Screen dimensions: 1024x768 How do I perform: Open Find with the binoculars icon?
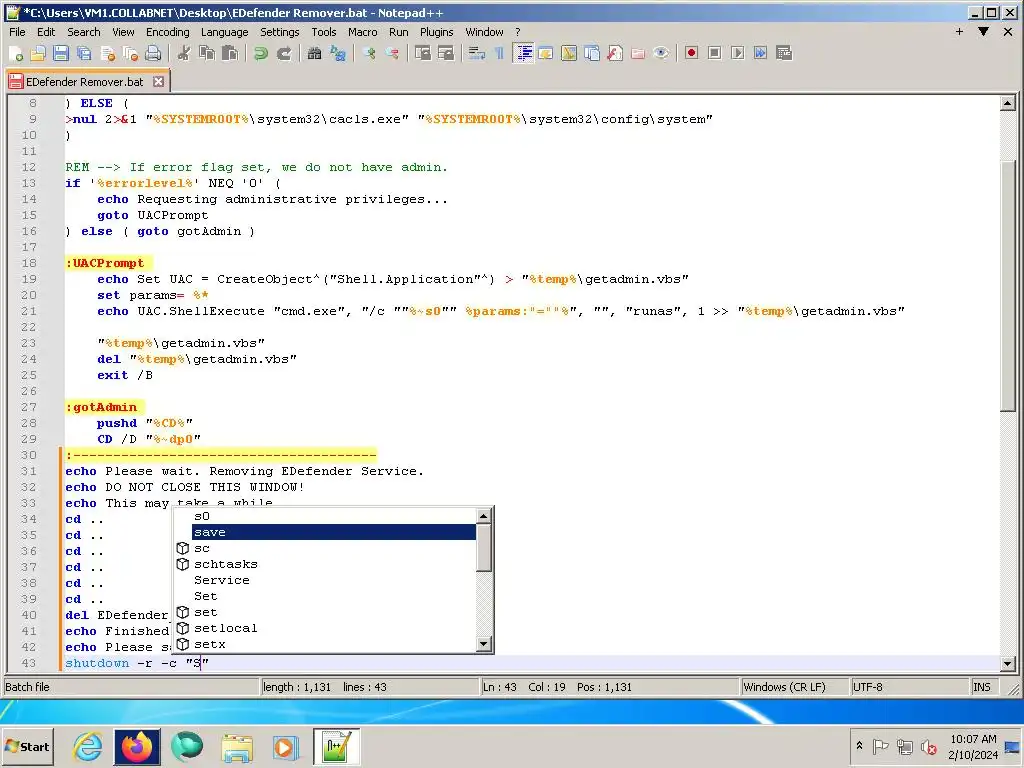314,54
